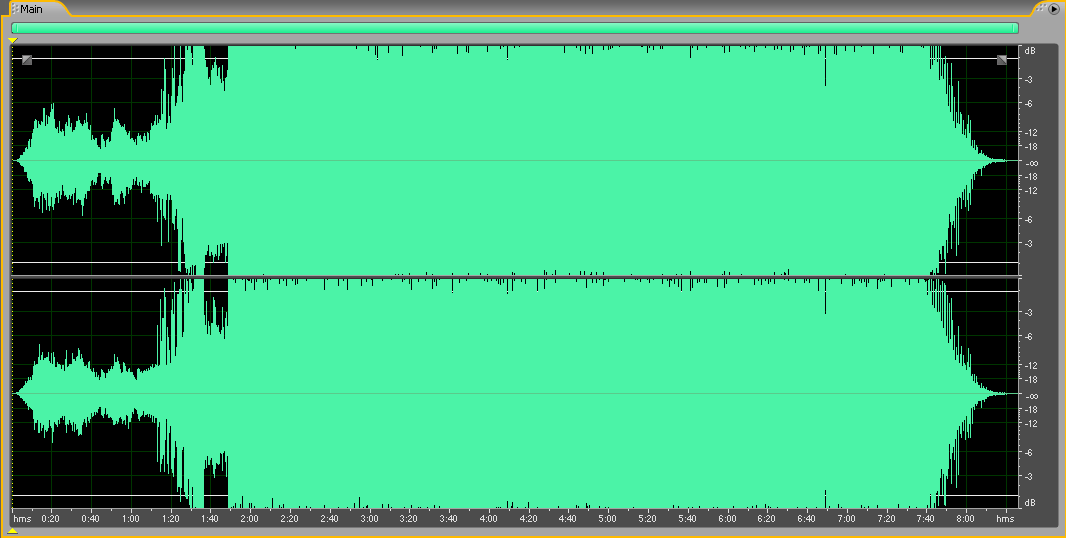Image resolution: width=1066 pixels, height=538 pixels.
Task: Click the bottom dB label on amplitude scale
Action: pyautogui.click(x=1029, y=502)
